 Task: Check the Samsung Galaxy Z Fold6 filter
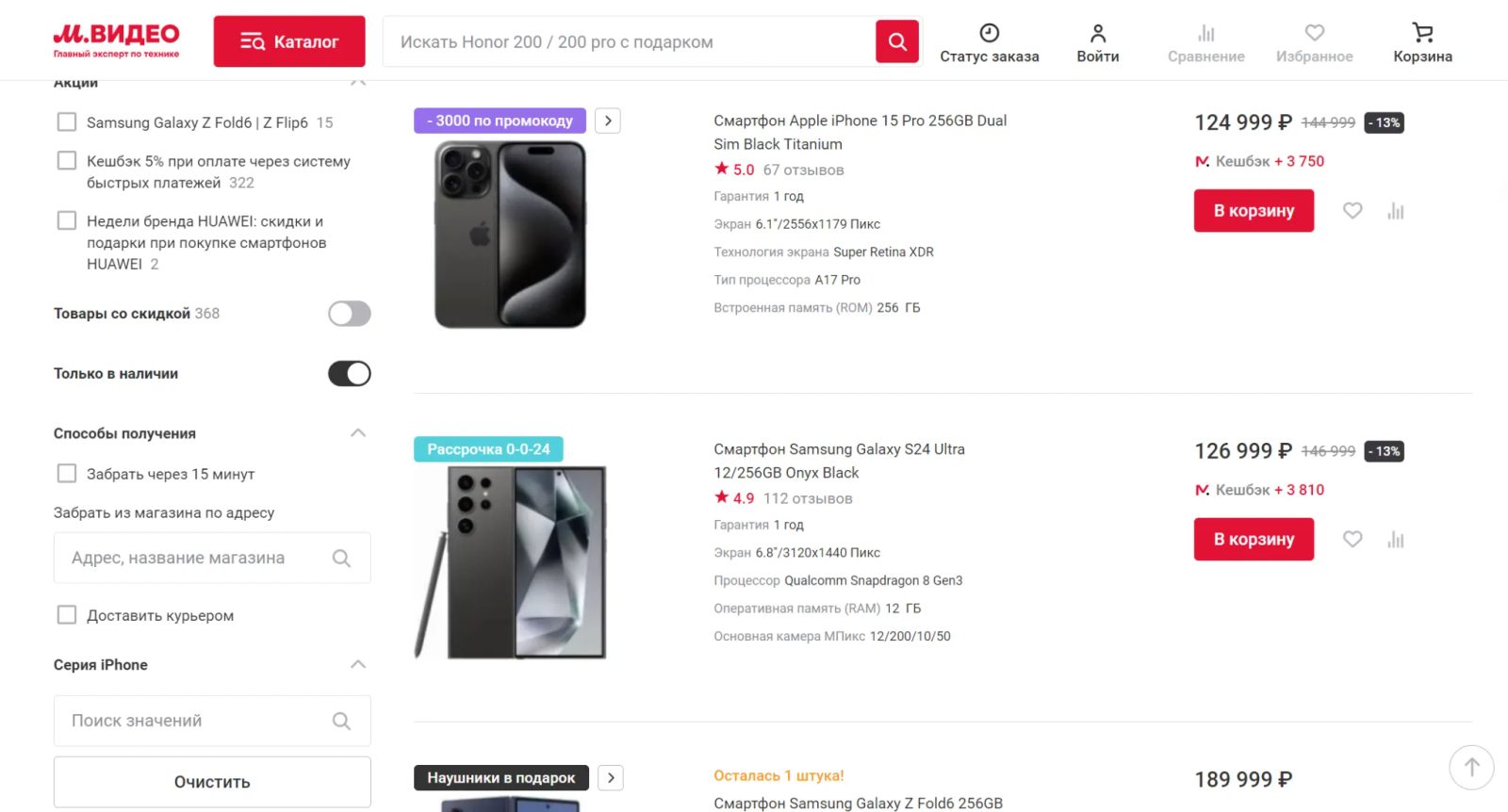click(x=67, y=122)
